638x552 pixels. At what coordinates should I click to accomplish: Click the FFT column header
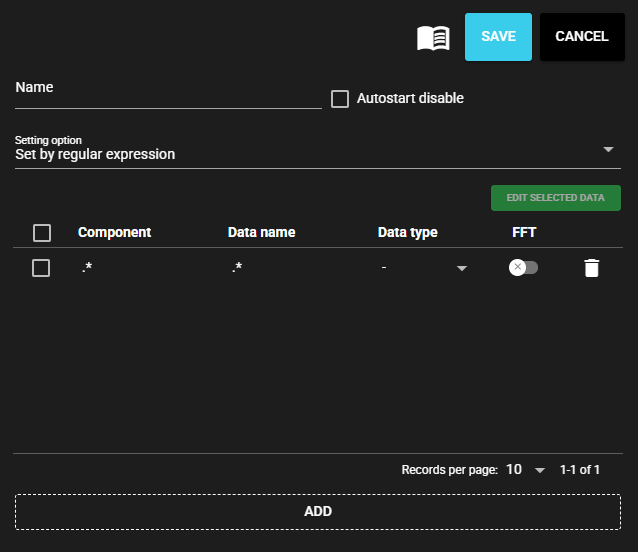pyautogui.click(x=524, y=232)
